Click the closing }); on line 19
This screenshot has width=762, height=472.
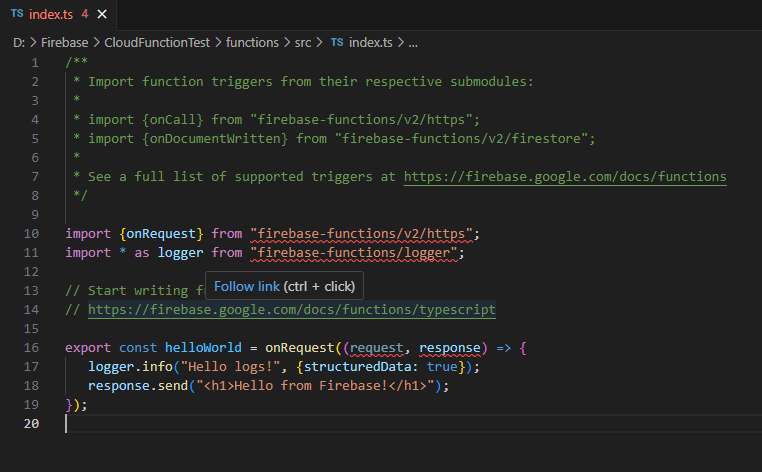76,404
